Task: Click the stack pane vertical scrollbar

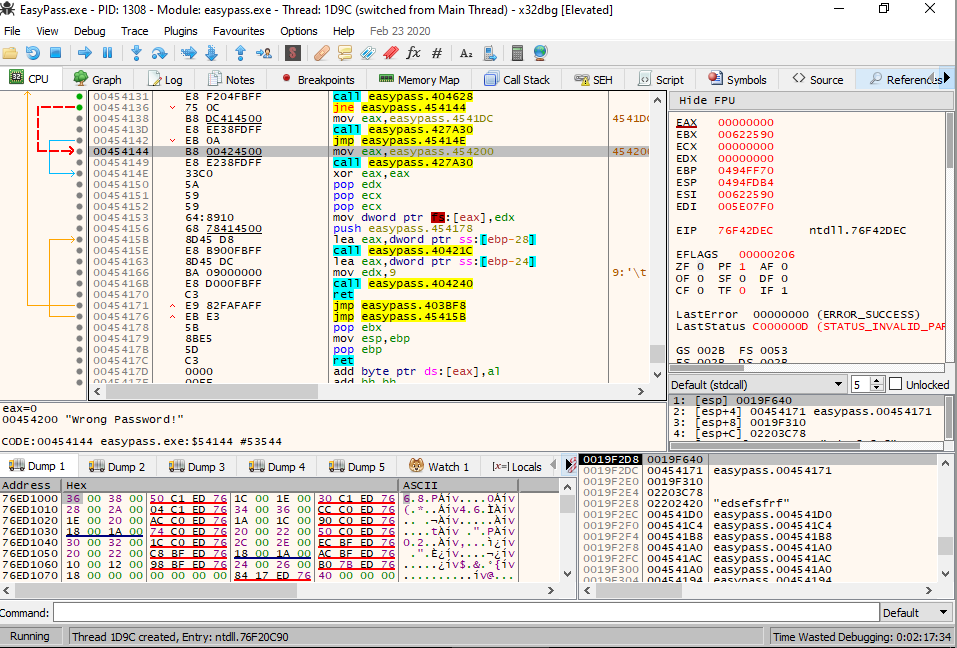Action: [x=945, y=516]
